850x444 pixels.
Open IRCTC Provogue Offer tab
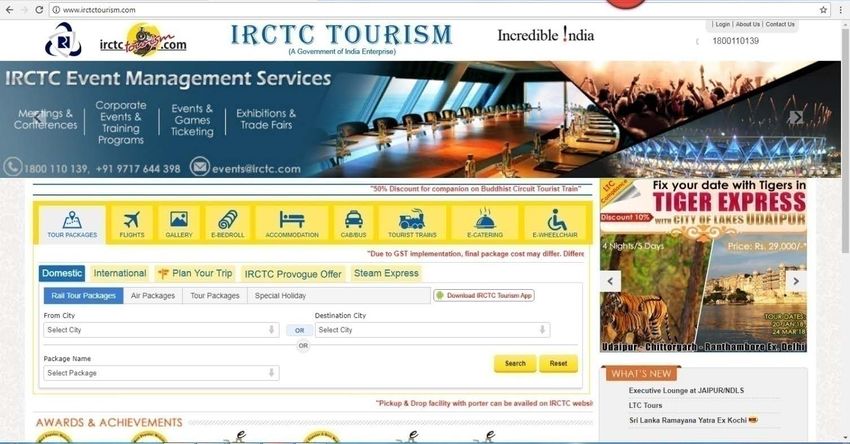tap(293, 274)
